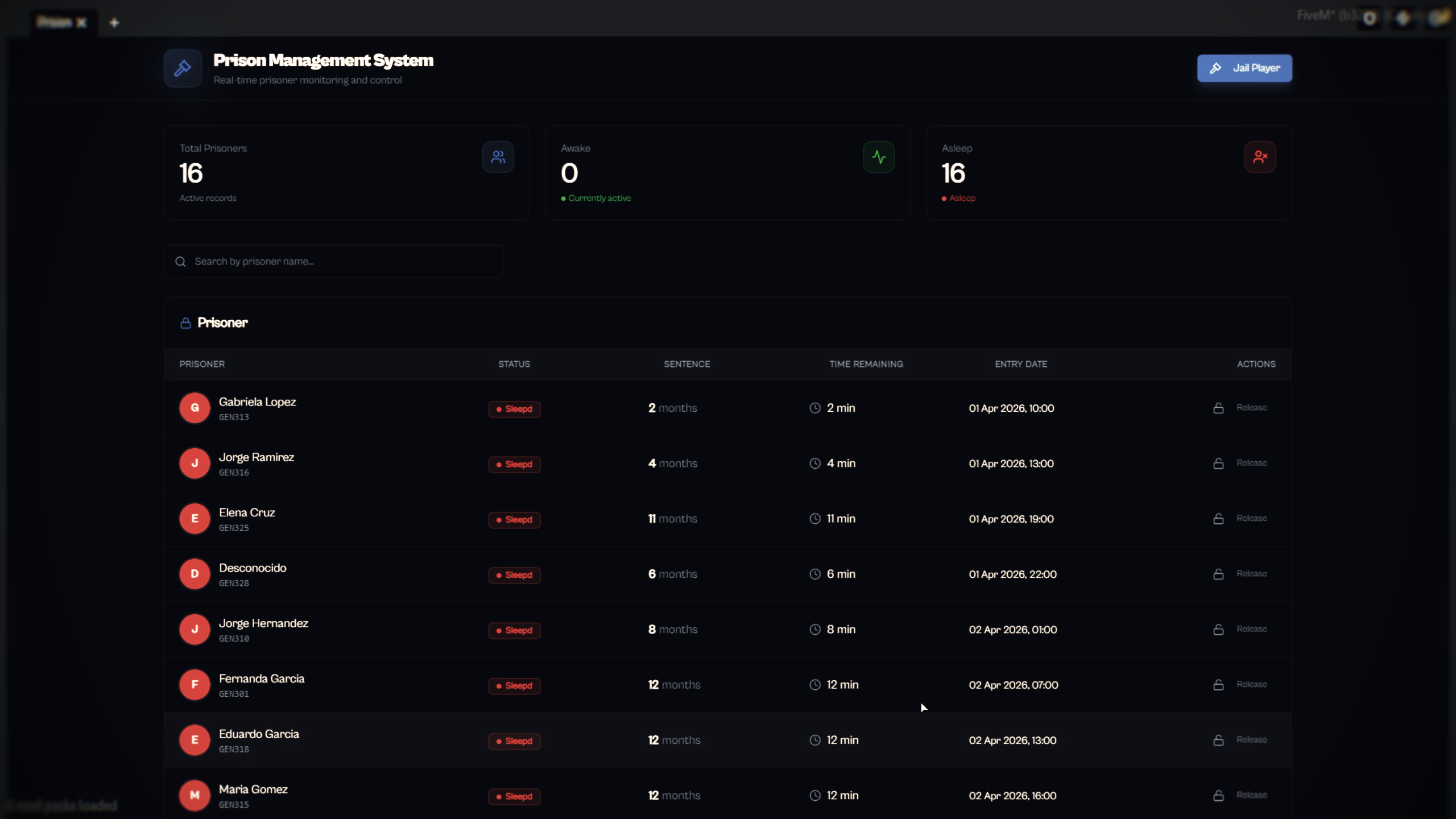Release prisoner Elena Cruz
Viewport: 1456px width, 819px height.
point(1251,519)
